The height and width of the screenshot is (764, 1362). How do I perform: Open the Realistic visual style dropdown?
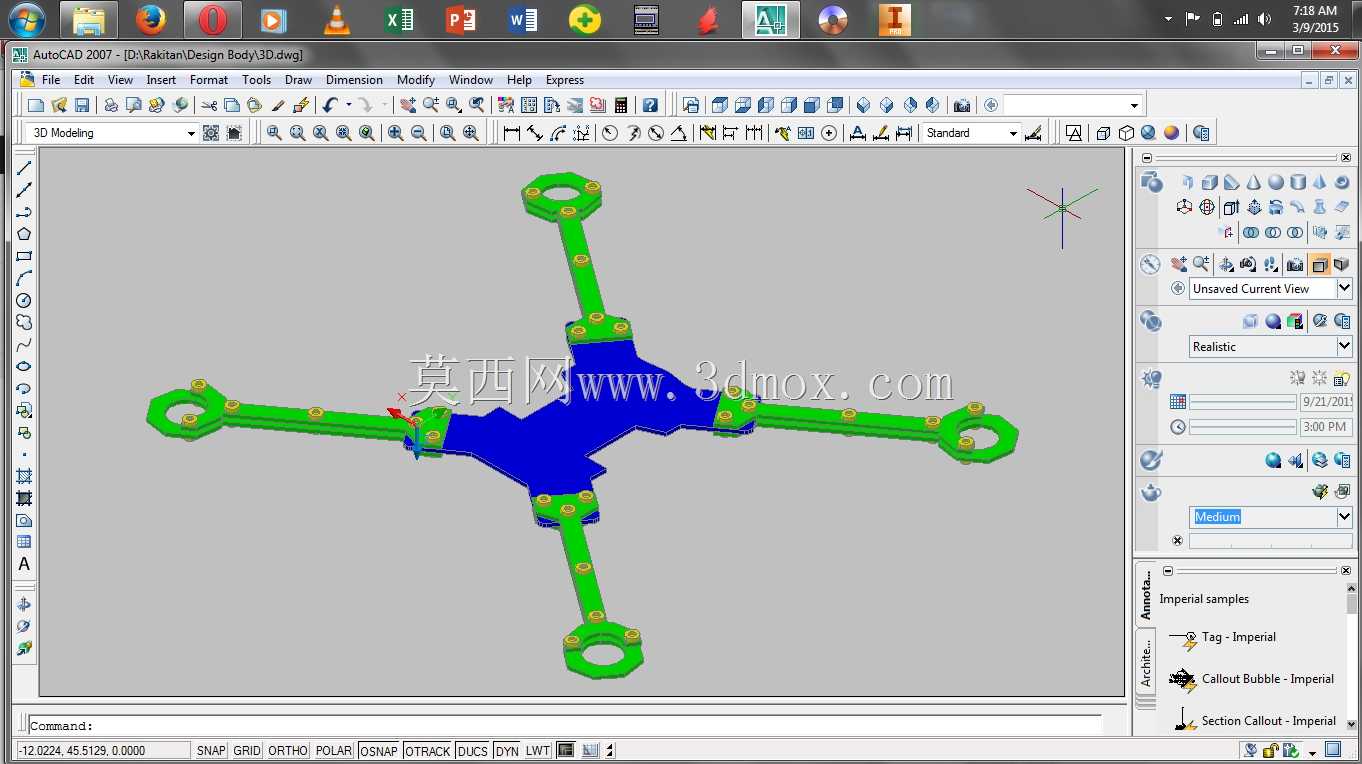pos(1344,346)
